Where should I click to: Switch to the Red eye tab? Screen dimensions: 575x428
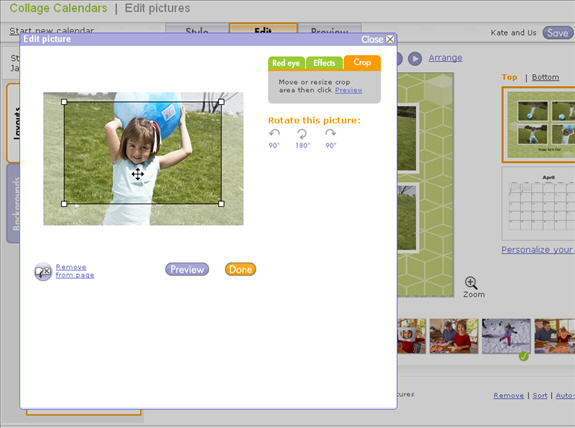click(286, 63)
